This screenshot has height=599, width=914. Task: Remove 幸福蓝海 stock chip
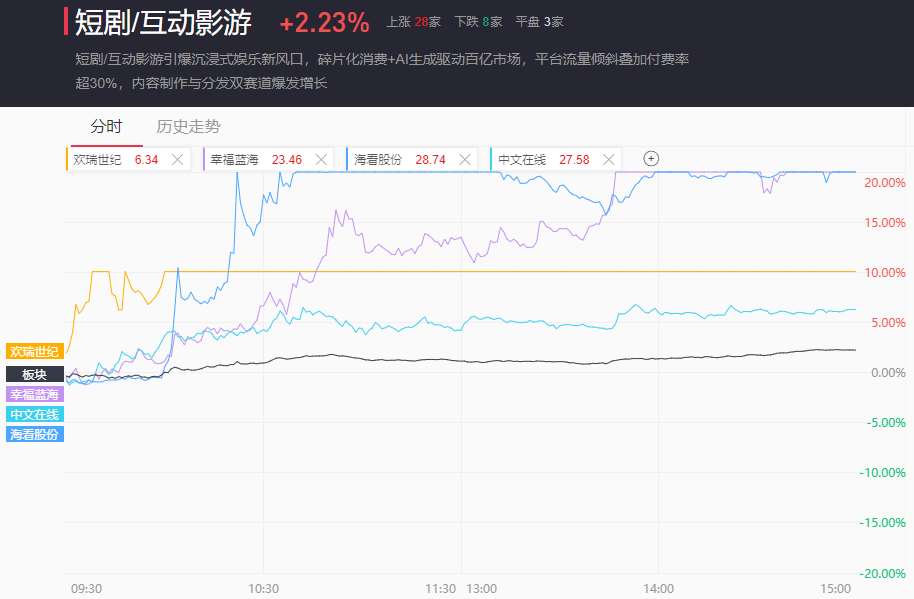[x=321, y=159]
